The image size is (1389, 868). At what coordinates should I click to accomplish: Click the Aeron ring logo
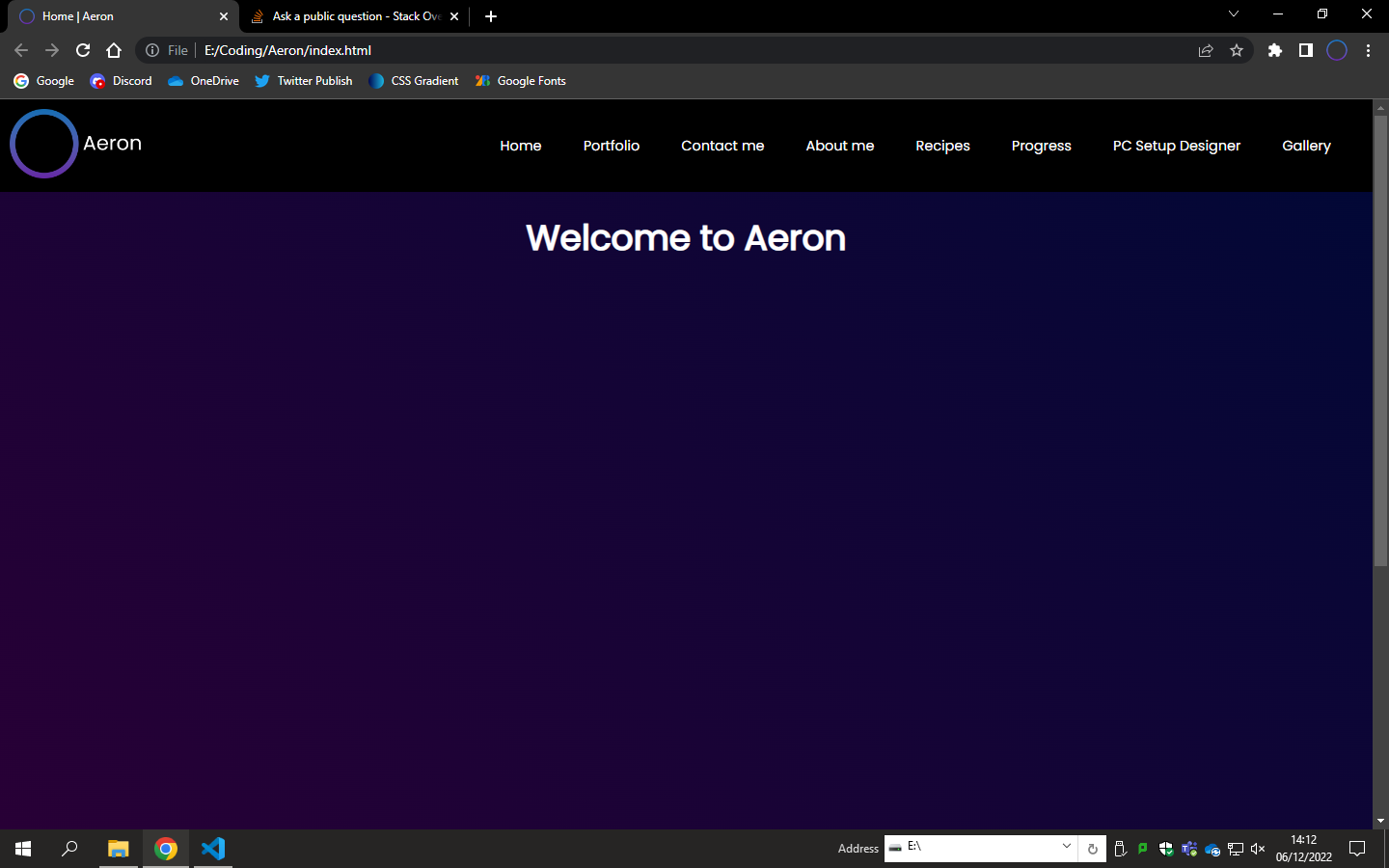click(43, 144)
